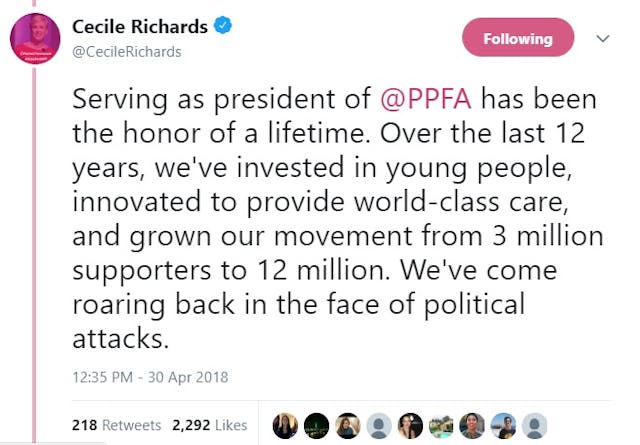Open the eighth avatar with blue sky

(503, 424)
